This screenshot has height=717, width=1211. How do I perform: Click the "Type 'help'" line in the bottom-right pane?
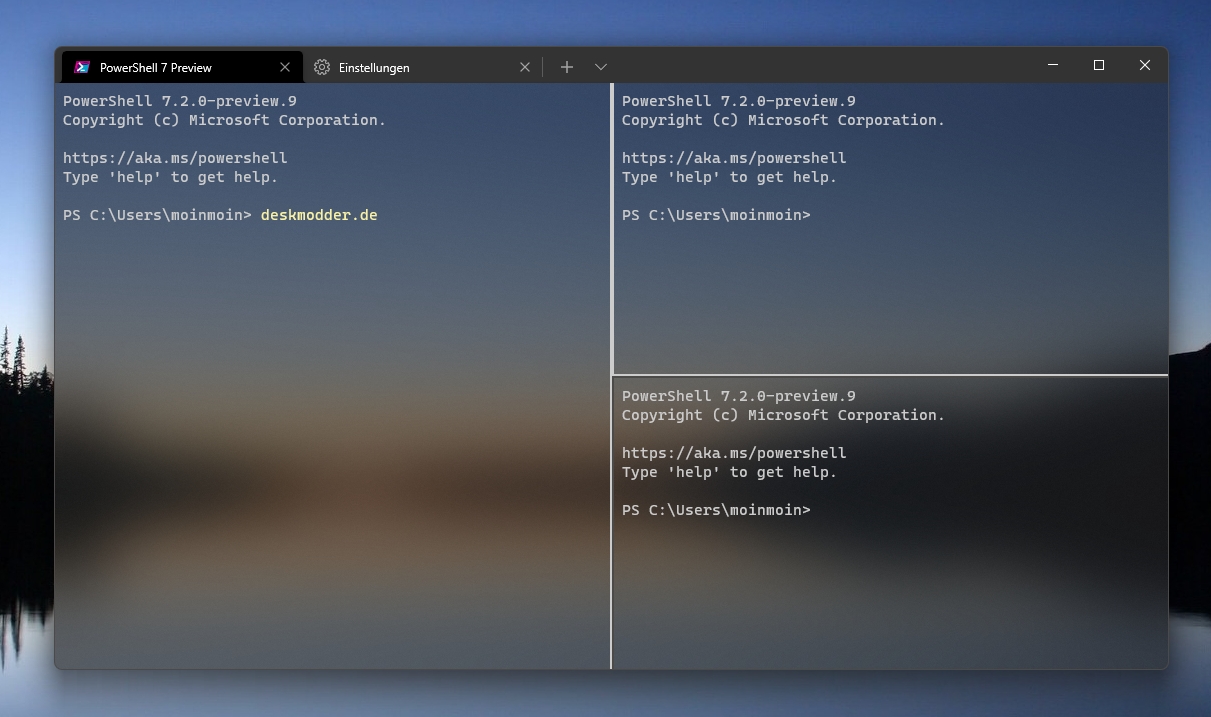point(729,472)
